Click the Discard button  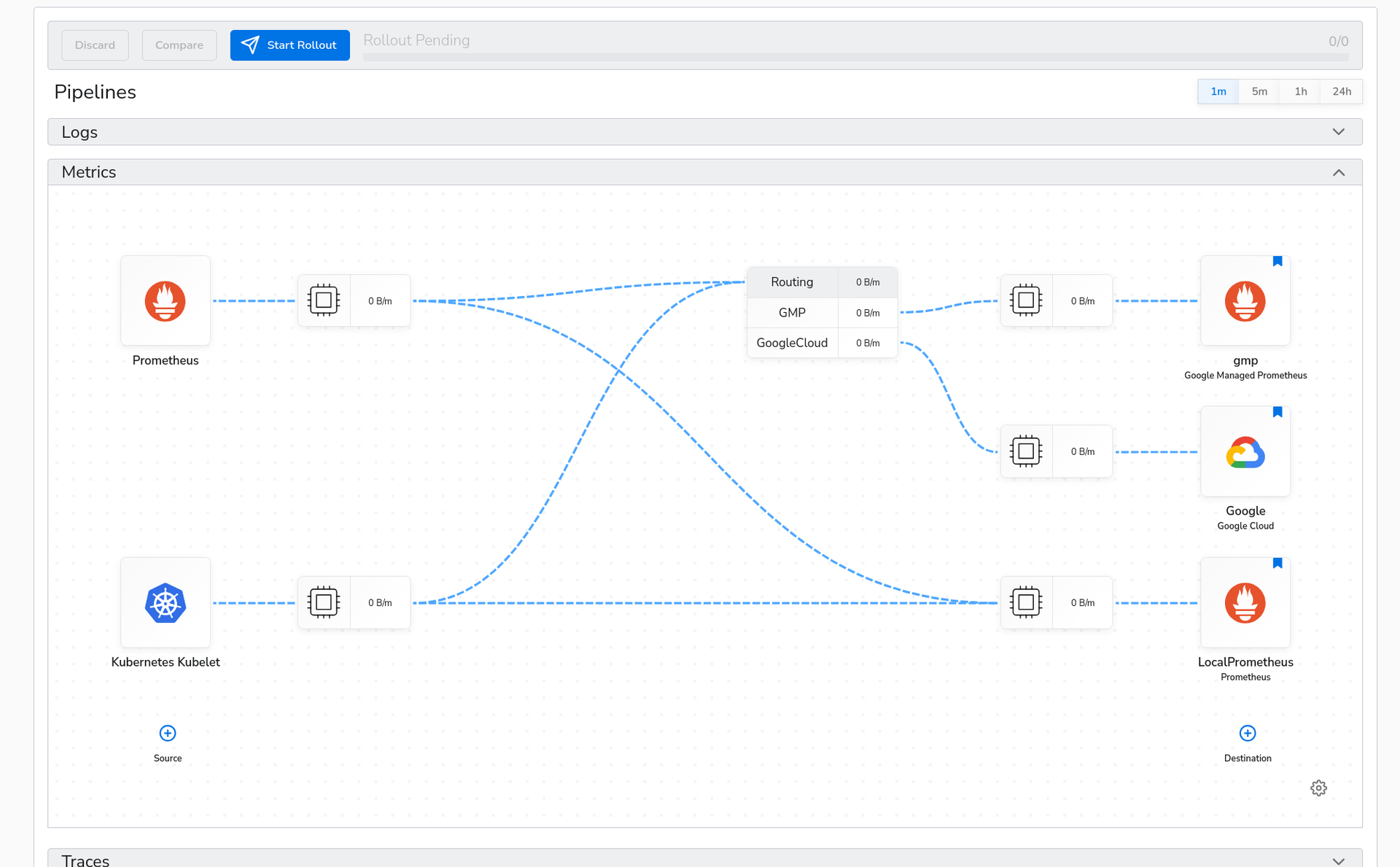pos(95,45)
